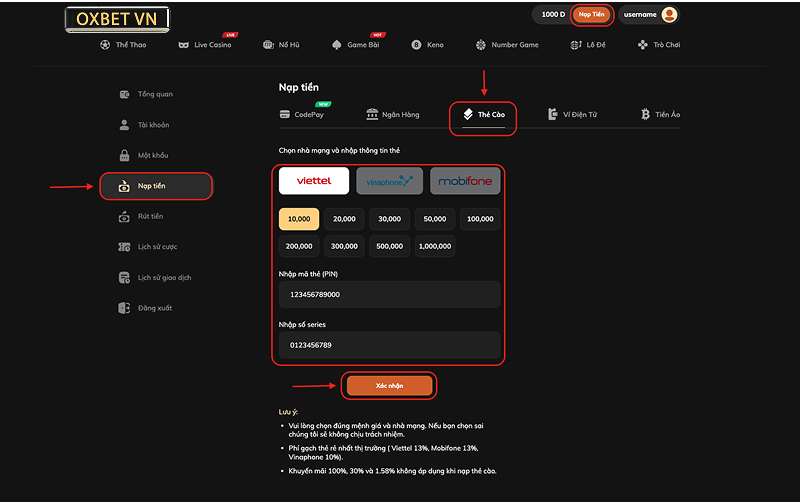Choose the 50,000 card denomination
800x502 pixels.
pyautogui.click(x=435, y=219)
